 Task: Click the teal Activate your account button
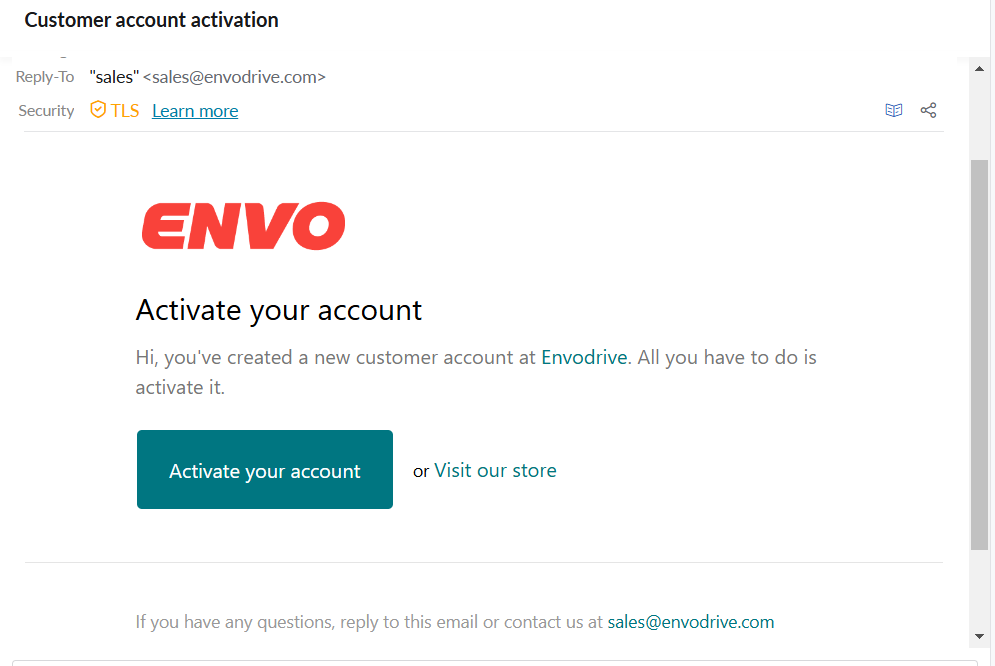265,469
